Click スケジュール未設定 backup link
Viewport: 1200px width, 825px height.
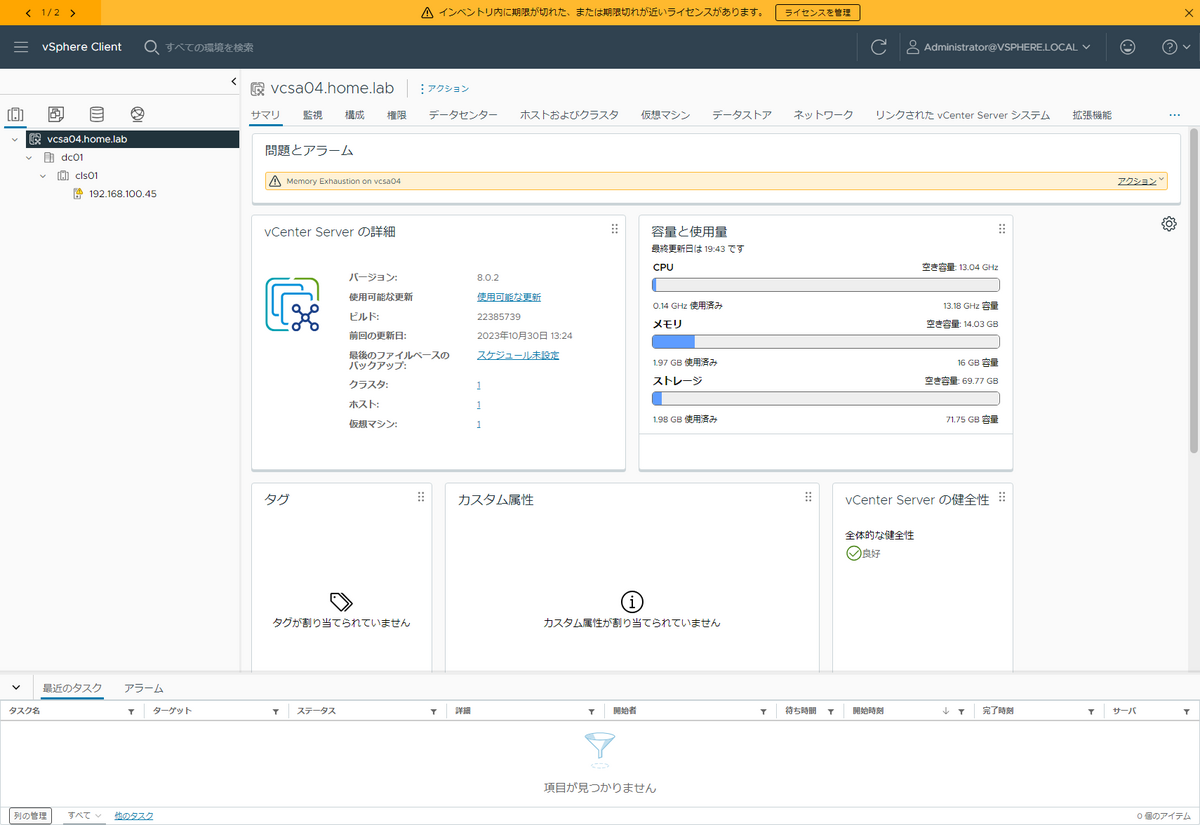point(518,355)
